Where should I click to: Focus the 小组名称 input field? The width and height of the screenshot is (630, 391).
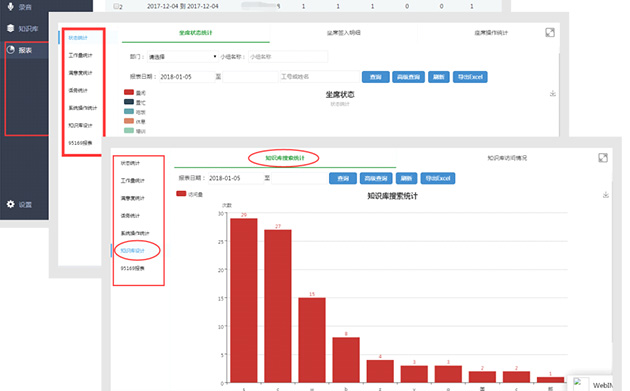tap(288, 57)
